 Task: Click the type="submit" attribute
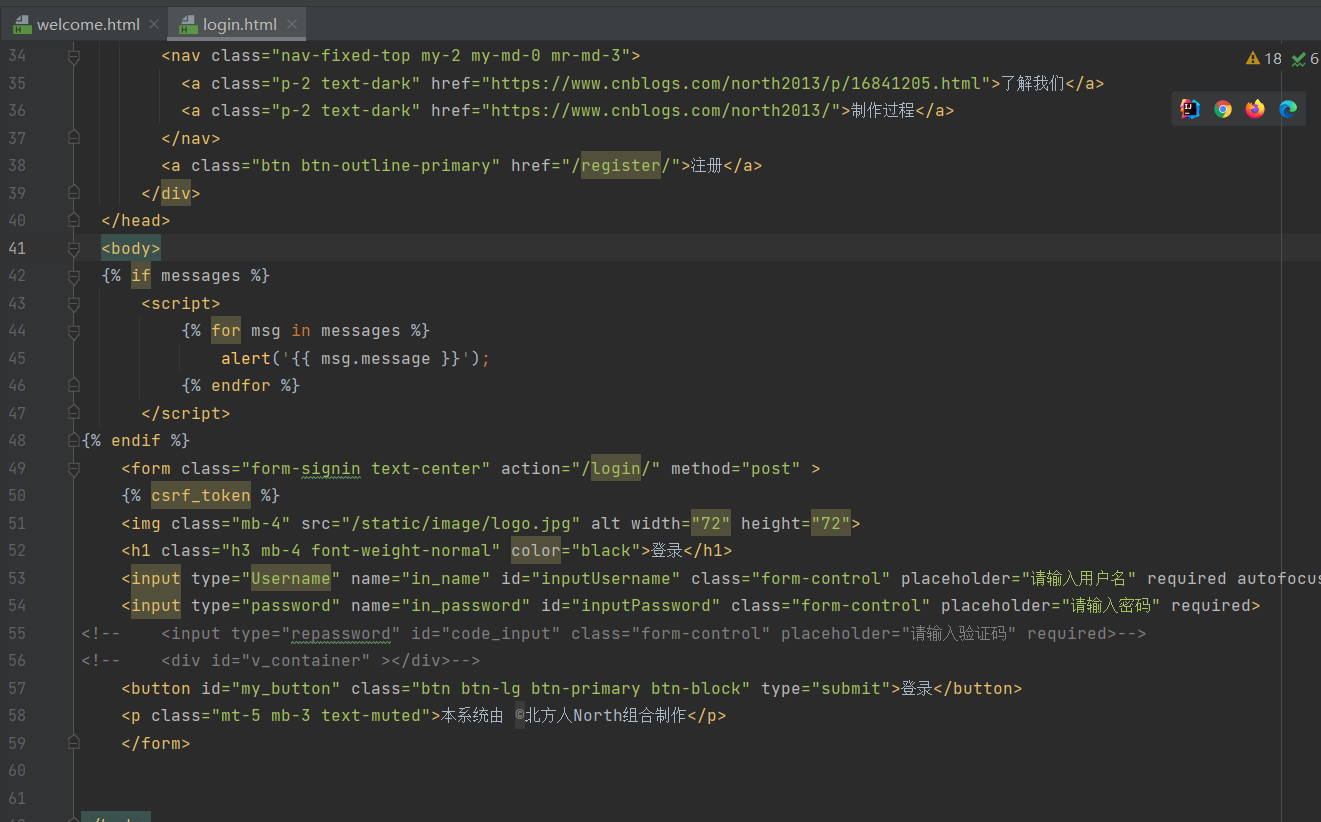point(826,688)
